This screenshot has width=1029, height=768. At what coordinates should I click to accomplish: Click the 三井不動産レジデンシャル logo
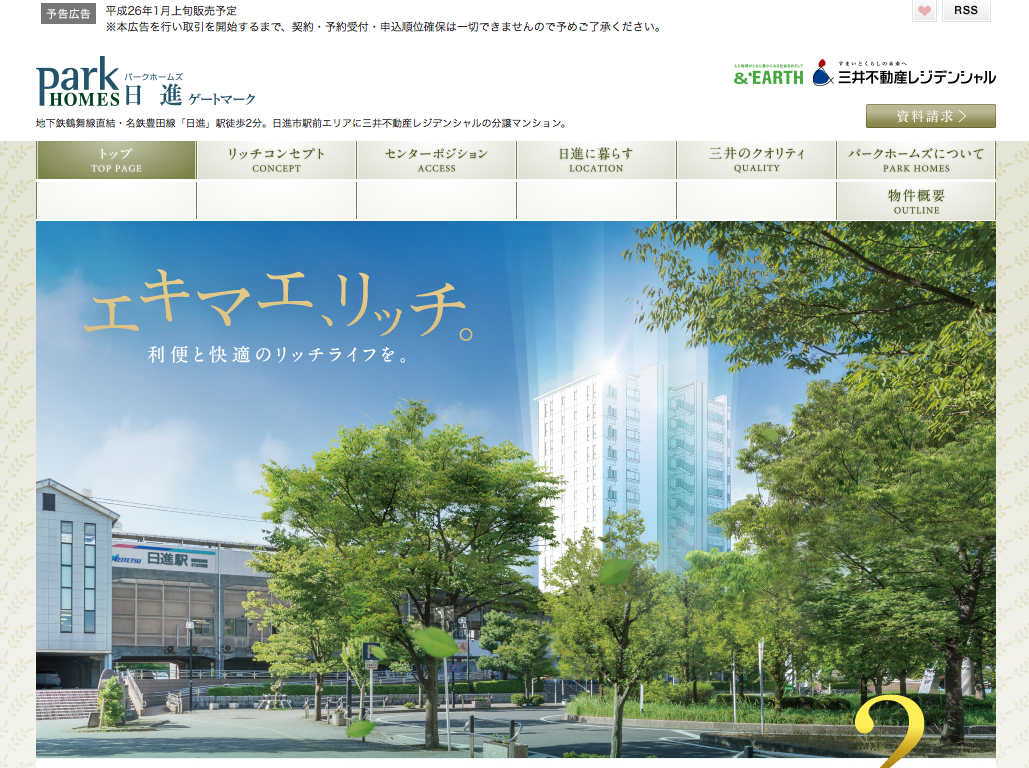[904, 74]
